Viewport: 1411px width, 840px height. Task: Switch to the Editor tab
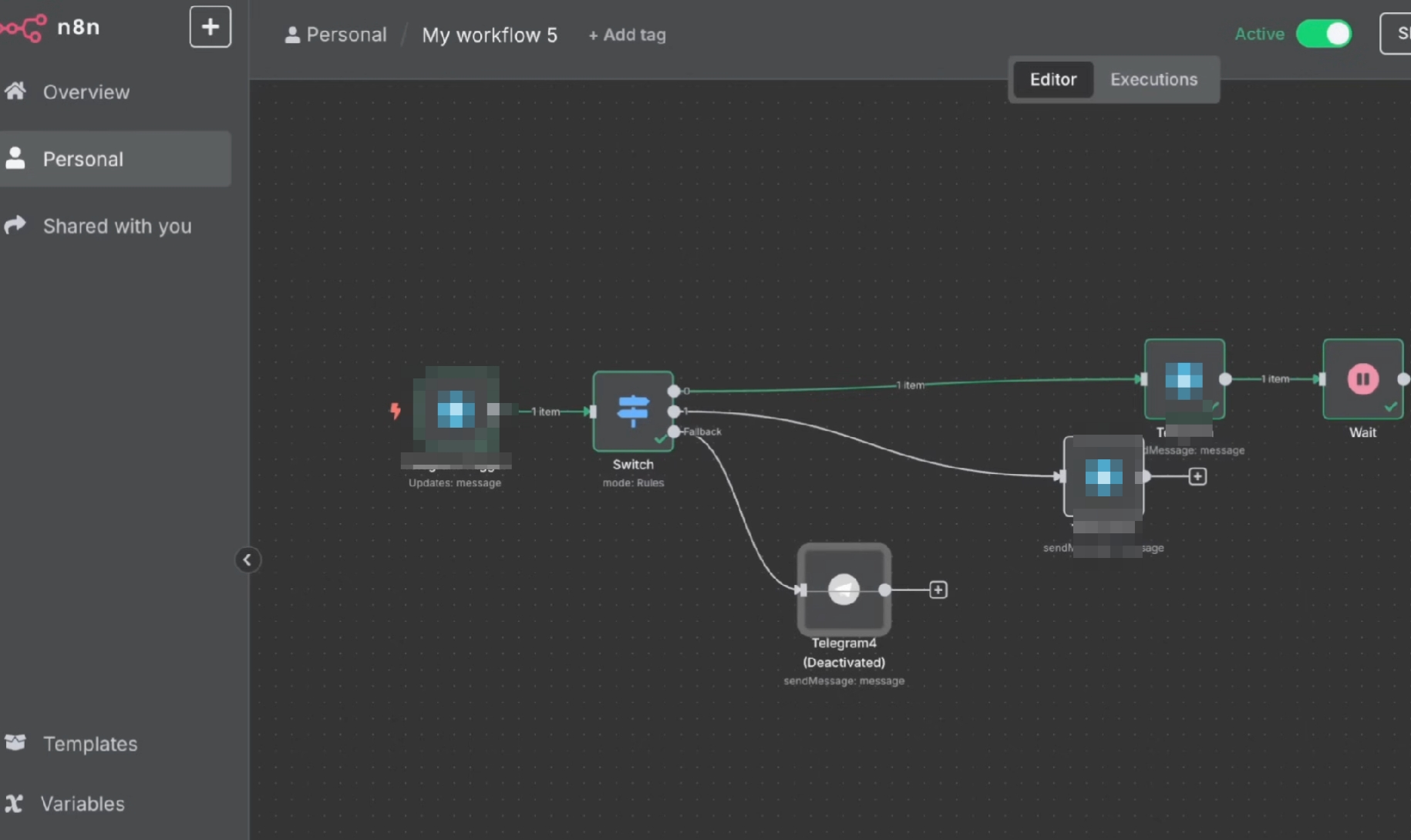pyautogui.click(x=1053, y=79)
